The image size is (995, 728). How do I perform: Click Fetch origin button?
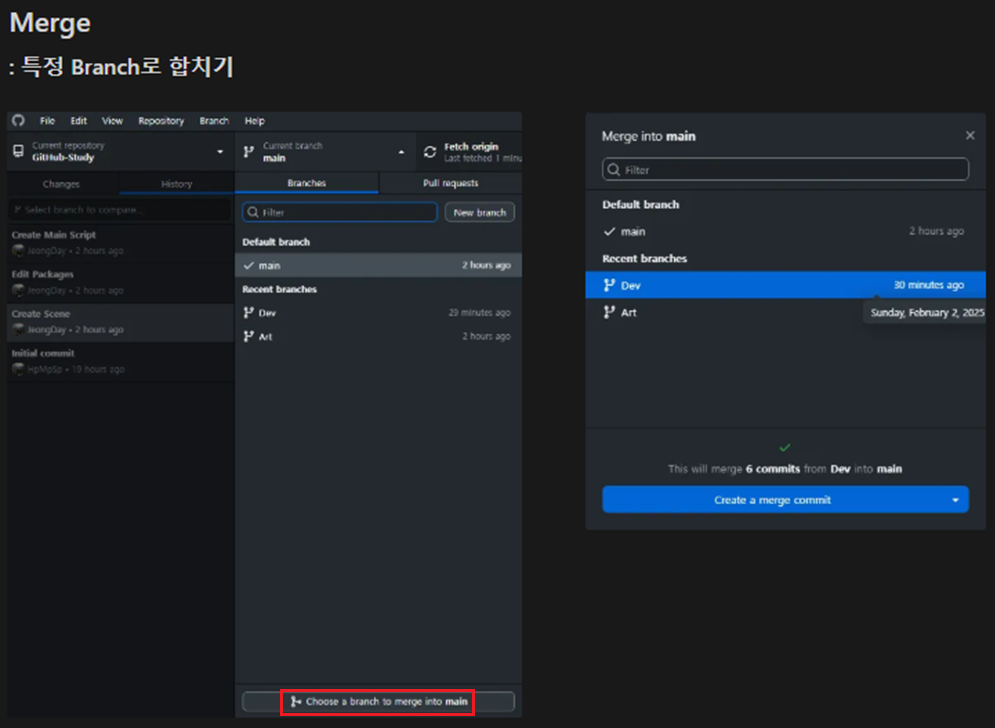click(469, 152)
